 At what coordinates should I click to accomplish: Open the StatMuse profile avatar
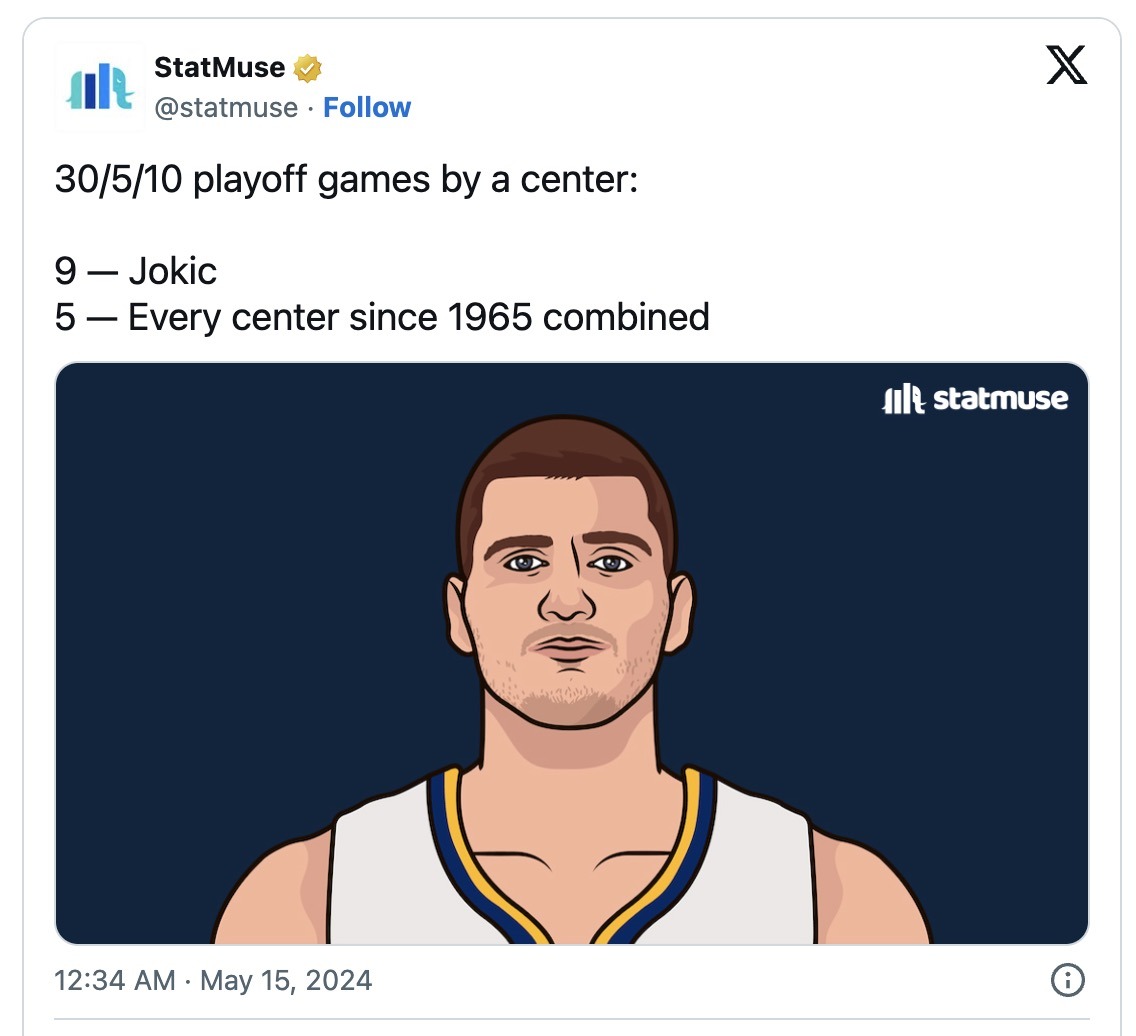click(x=100, y=87)
